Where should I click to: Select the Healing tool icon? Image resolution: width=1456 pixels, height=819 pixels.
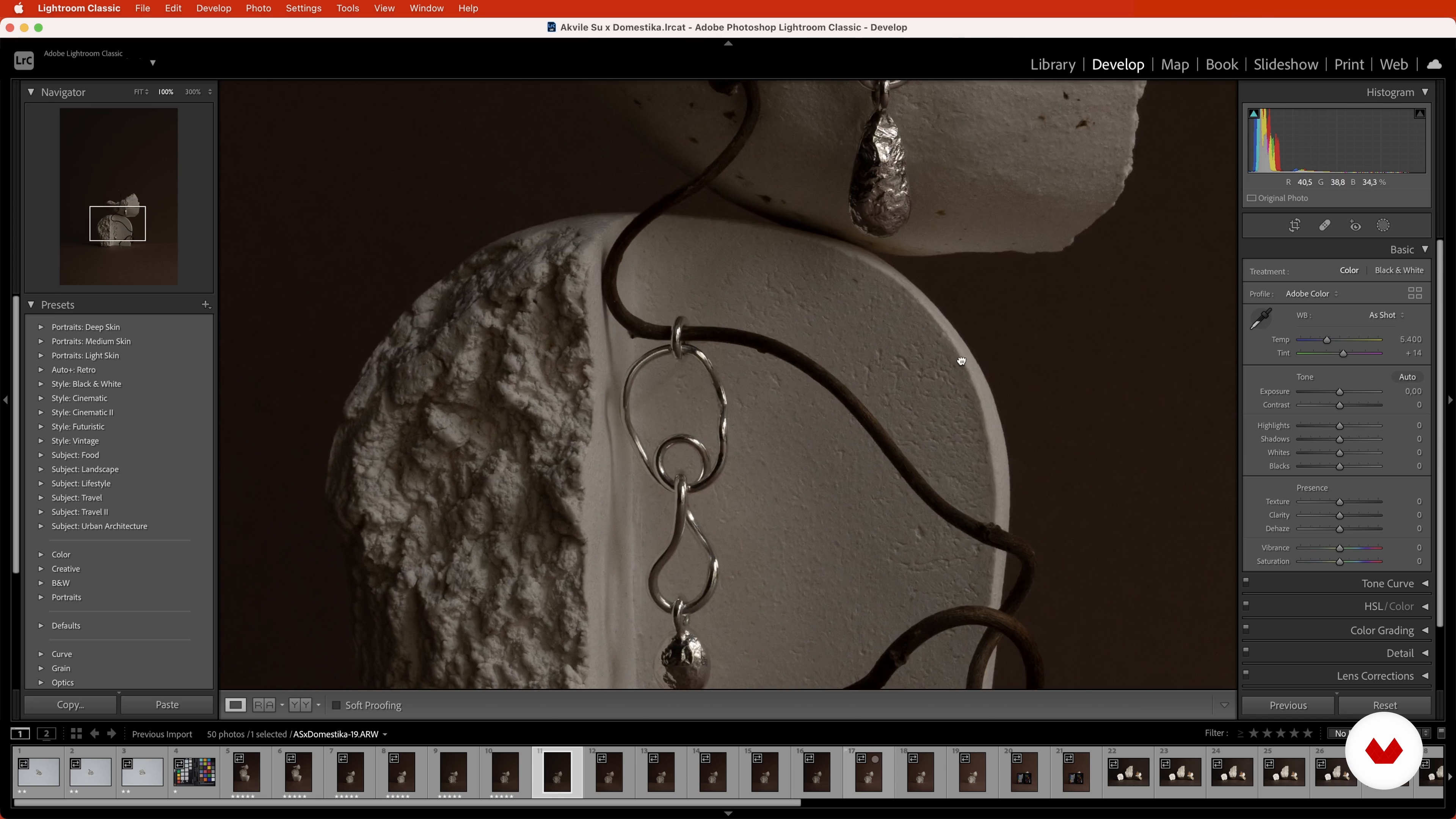click(x=1325, y=226)
